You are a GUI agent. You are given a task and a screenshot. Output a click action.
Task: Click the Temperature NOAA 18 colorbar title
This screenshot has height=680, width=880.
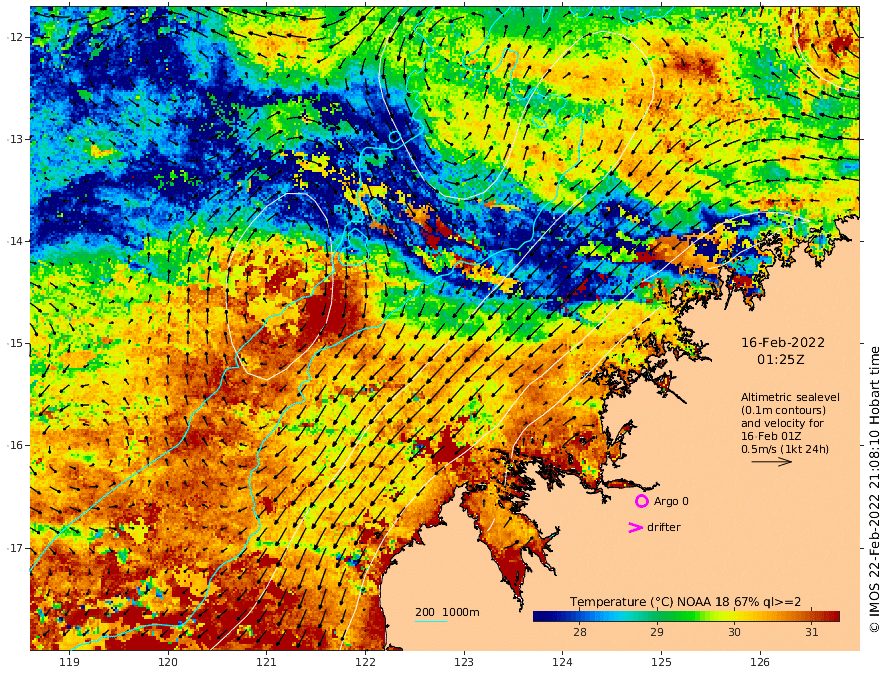(685, 602)
